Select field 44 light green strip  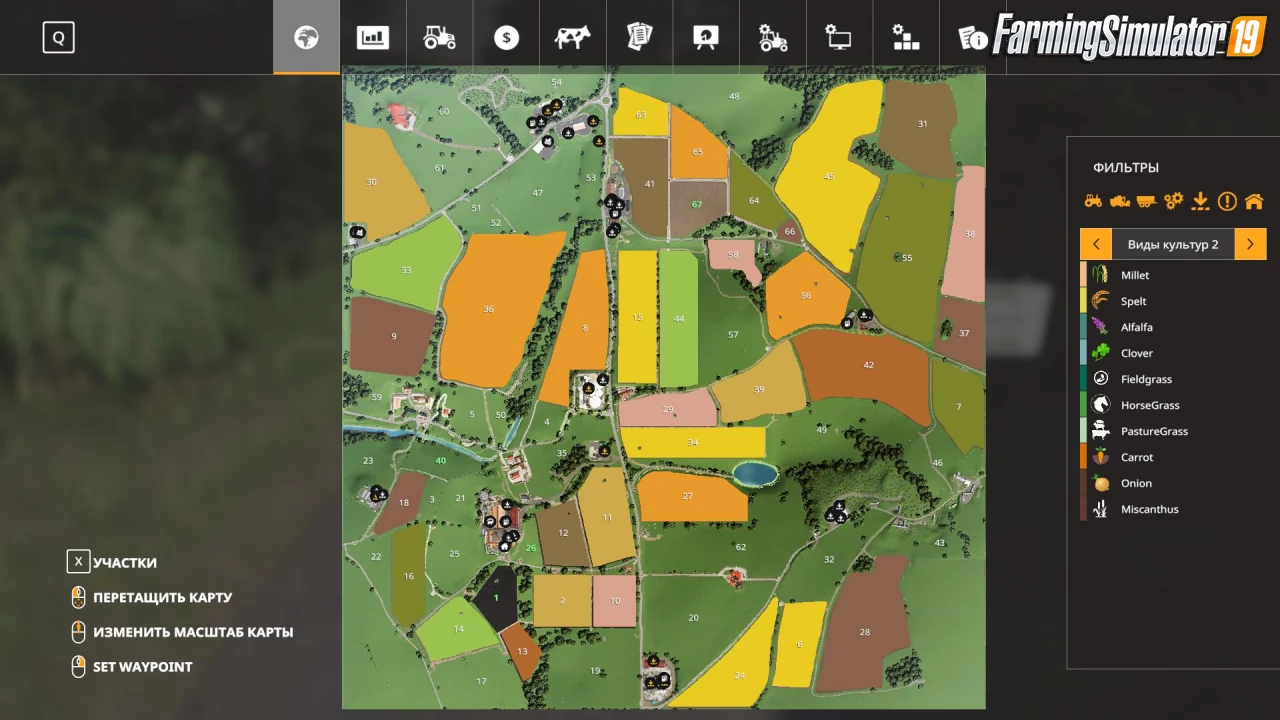(679, 318)
